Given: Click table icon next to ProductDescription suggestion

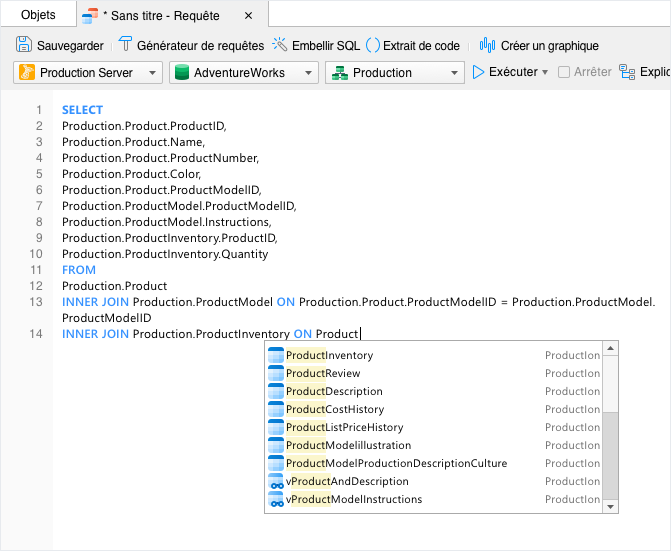Looking at the screenshot, I should pos(276,391).
